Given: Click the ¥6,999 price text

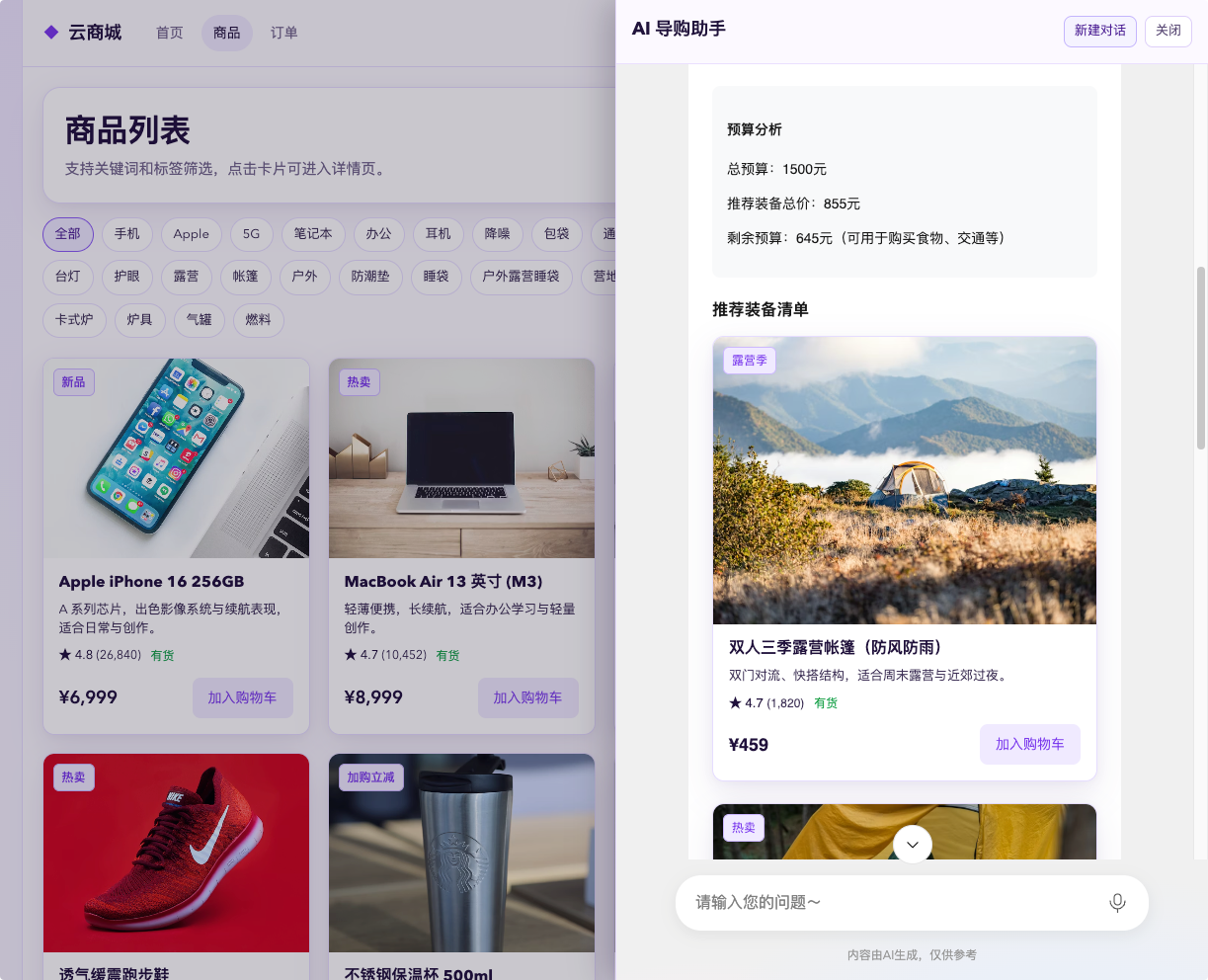Looking at the screenshot, I should click(x=88, y=697).
